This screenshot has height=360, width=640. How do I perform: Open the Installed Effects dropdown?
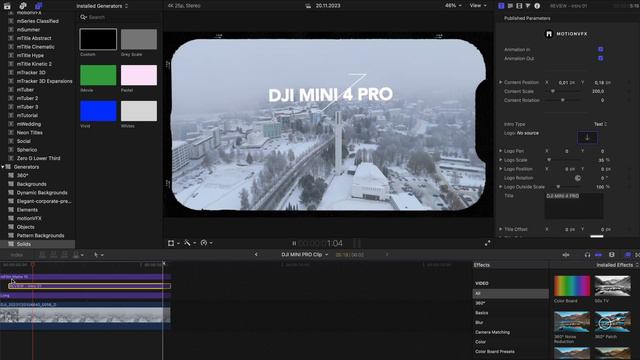[x=617, y=265]
